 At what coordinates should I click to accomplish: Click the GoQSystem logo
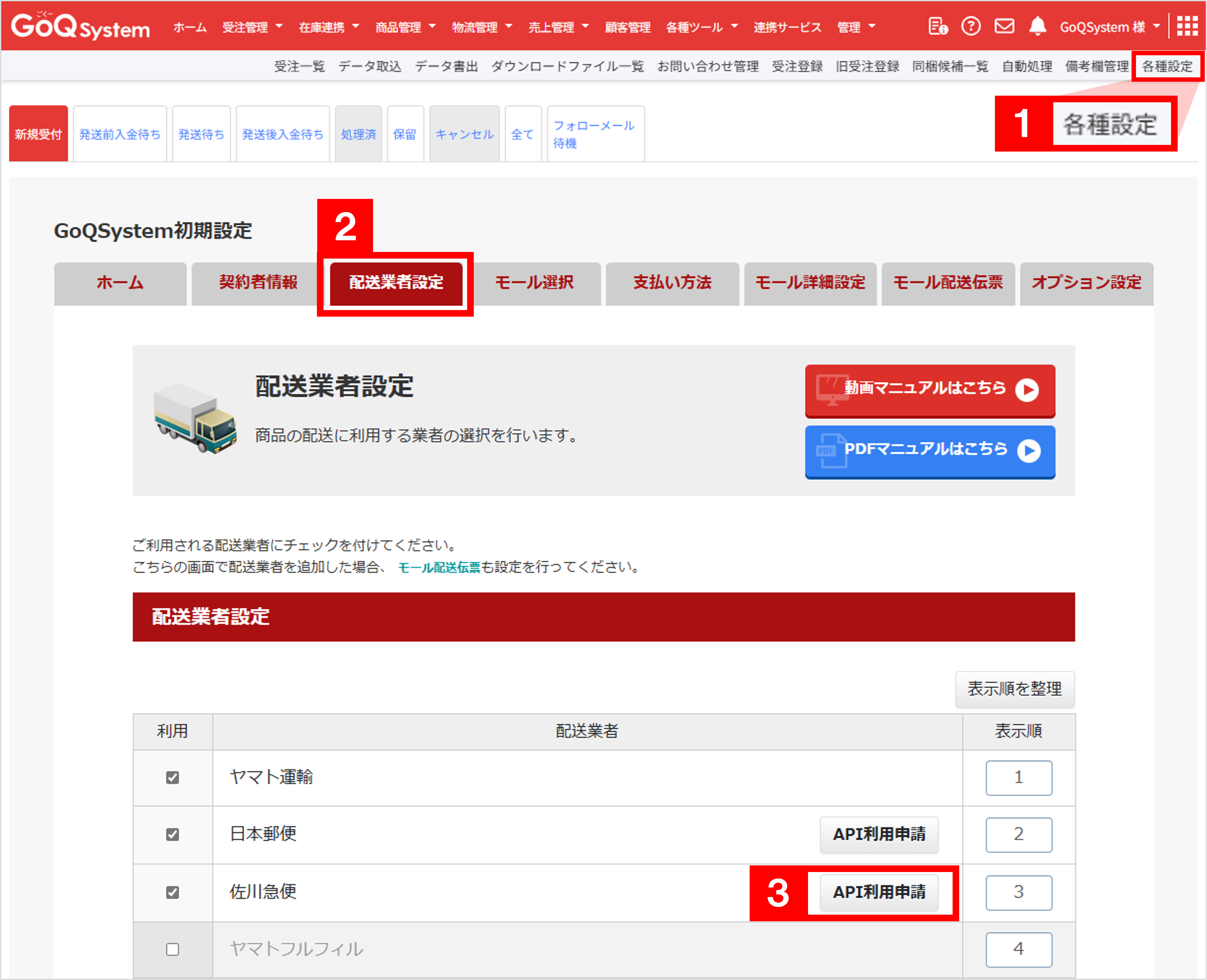coord(80,27)
